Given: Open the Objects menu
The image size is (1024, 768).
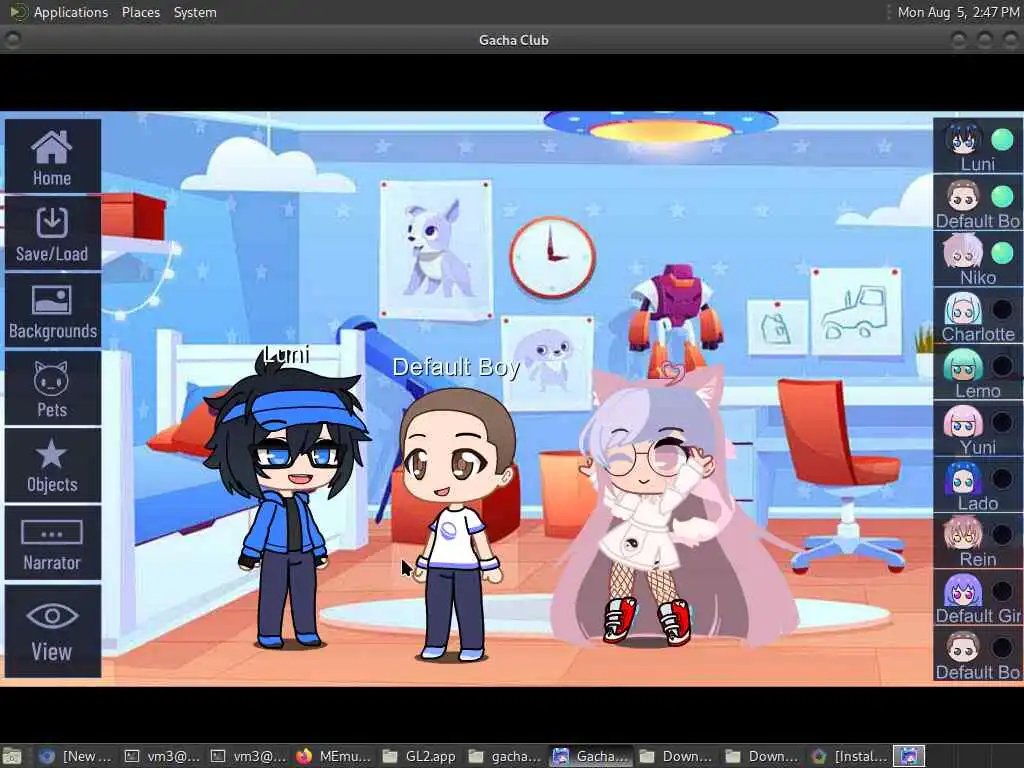Looking at the screenshot, I should point(52,466).
